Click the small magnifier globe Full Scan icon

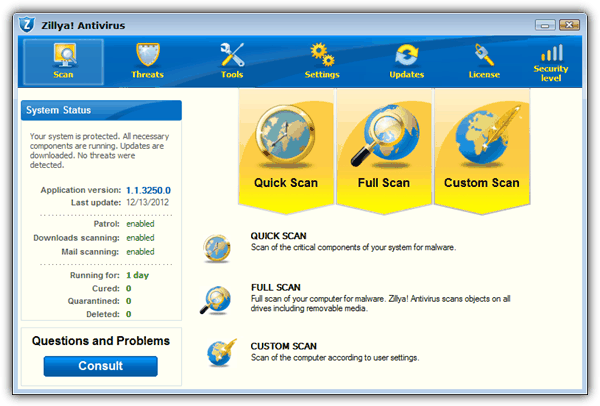pos(216,300)
